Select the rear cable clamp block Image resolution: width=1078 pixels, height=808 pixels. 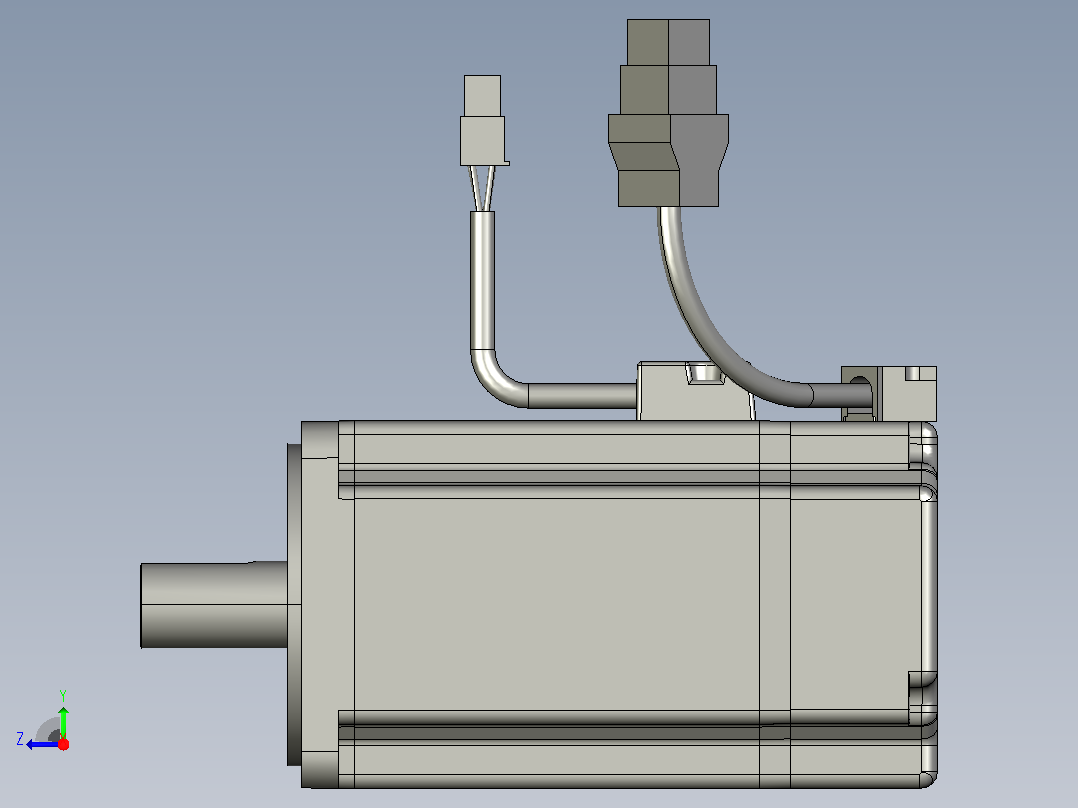coord(889,393)
